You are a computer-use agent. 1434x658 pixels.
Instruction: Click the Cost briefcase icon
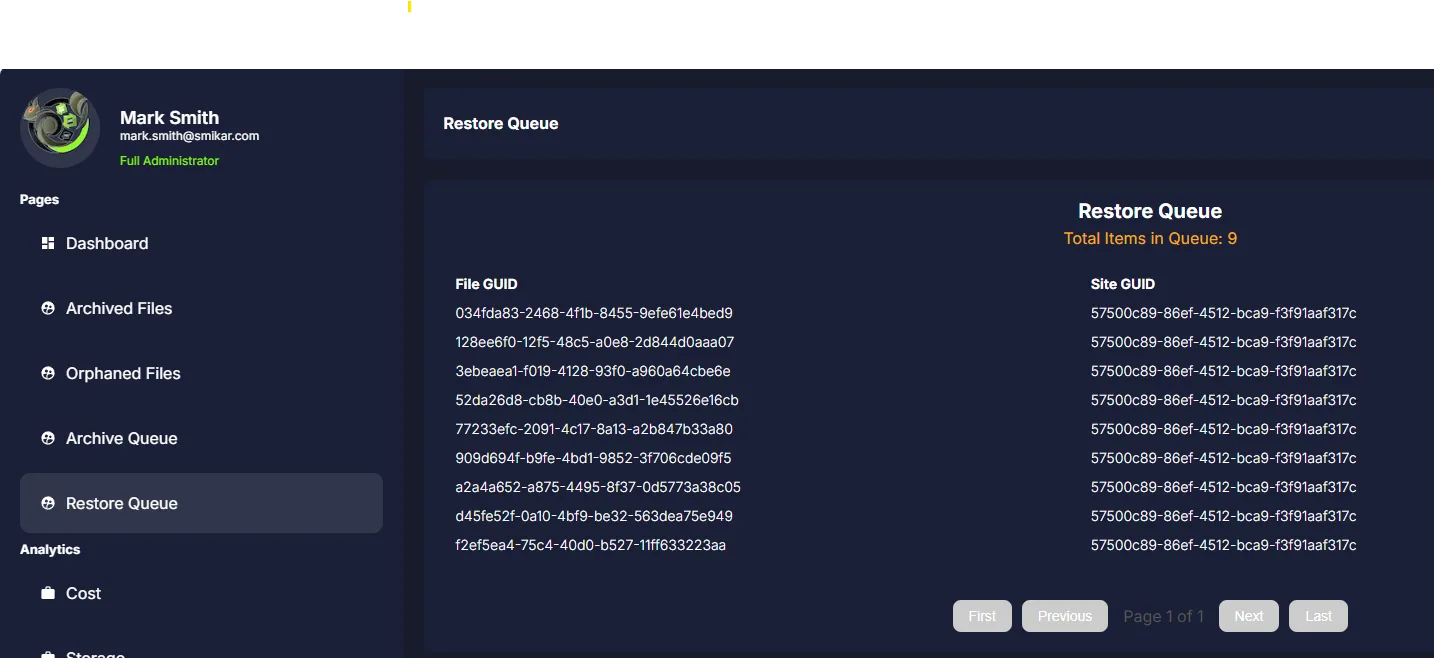pos(47,593)
